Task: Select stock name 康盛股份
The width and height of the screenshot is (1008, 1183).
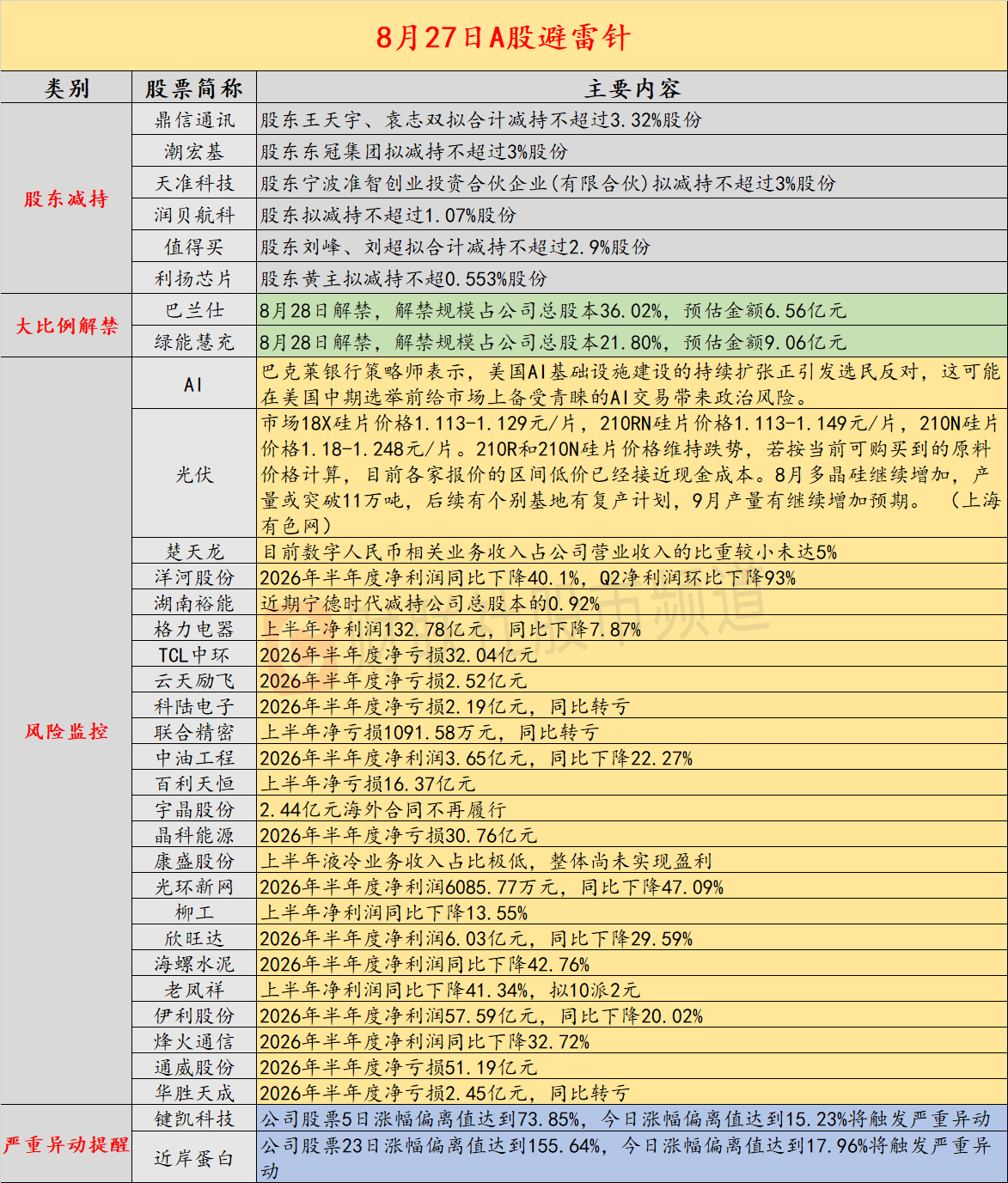Action: click(x=194, y=861)
